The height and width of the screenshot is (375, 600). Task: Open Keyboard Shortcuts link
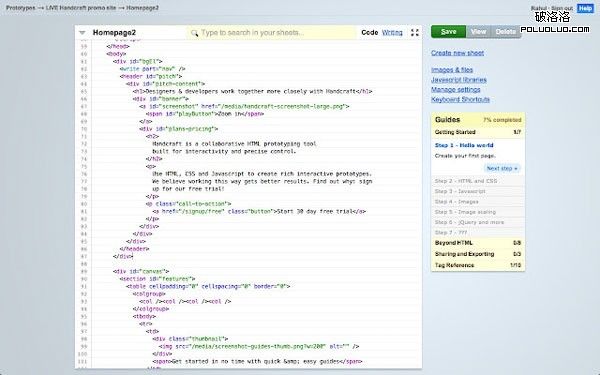[x=460, y=99]
